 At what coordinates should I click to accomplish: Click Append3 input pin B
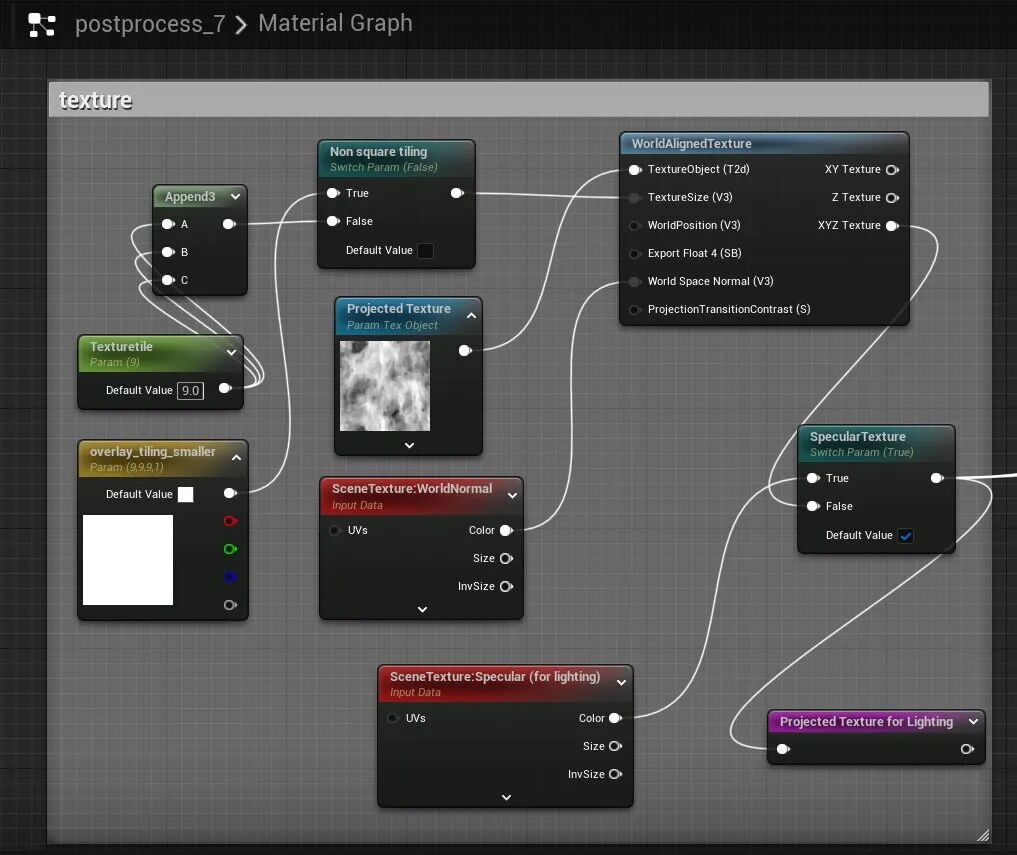[168, 252]
